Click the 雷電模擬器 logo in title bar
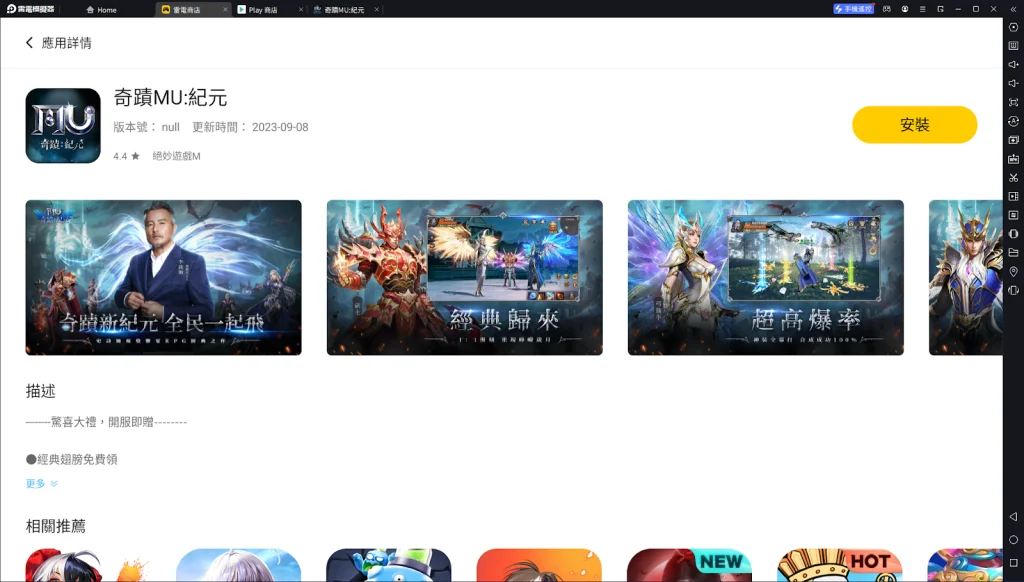 (x=31, y=9)
